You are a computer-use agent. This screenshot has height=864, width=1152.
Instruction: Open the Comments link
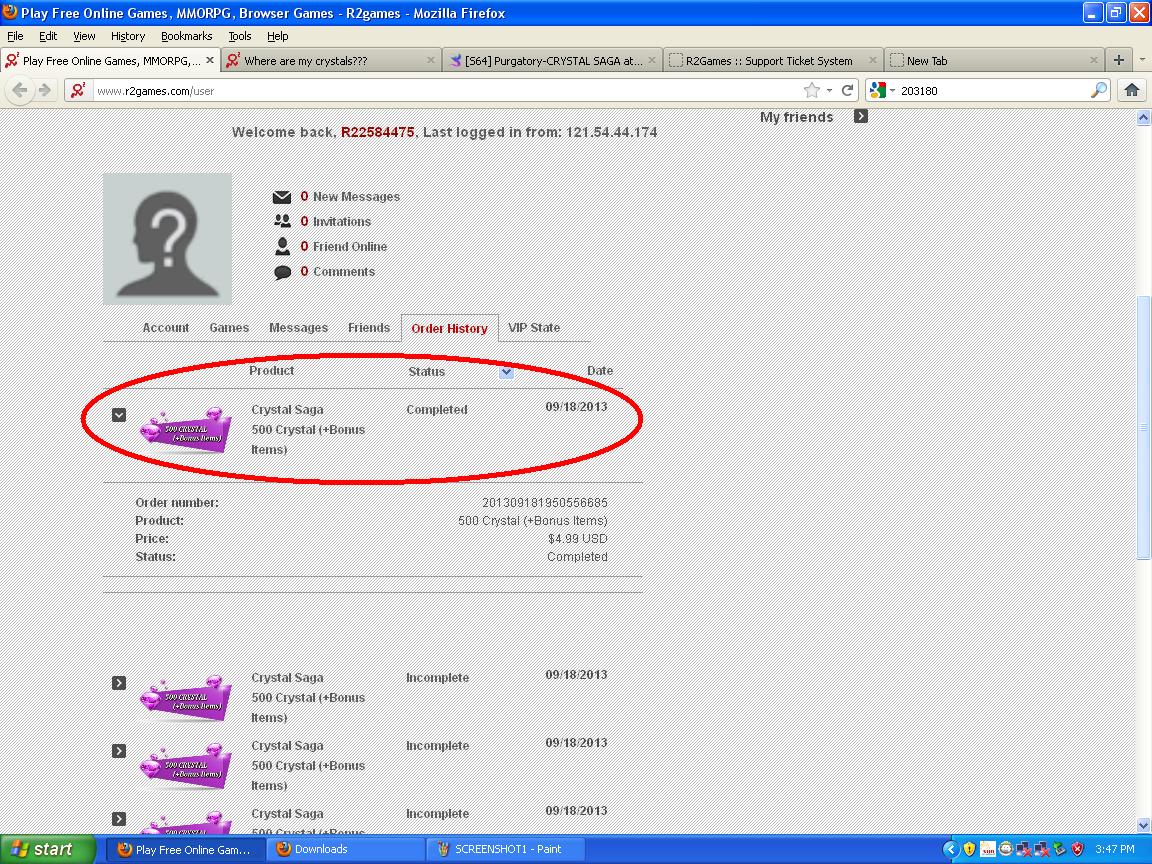click(x=344, y=272)
